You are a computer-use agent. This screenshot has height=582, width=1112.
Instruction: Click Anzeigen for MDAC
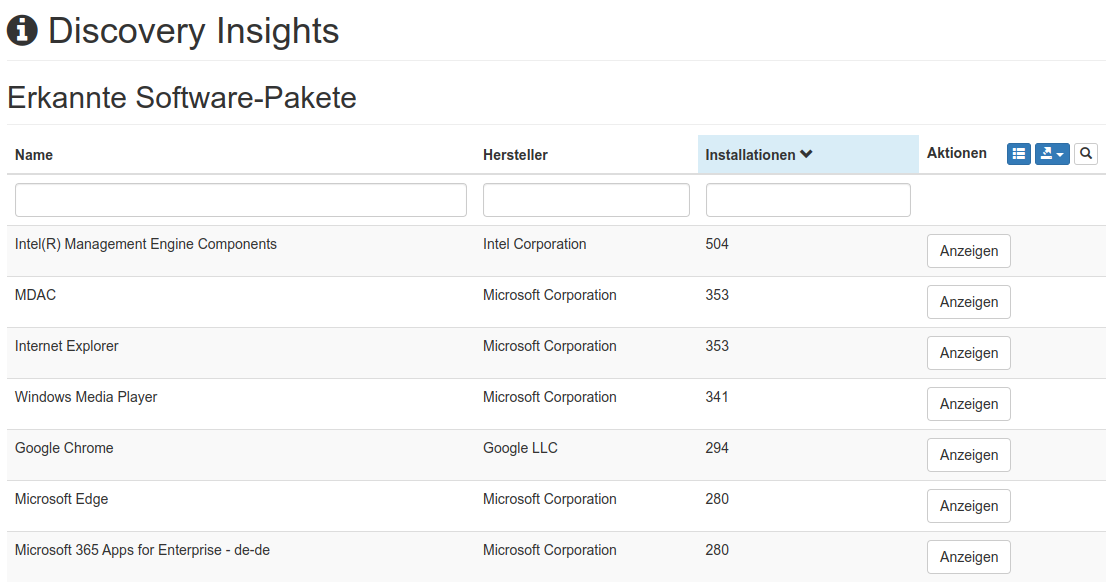[968, 302]
